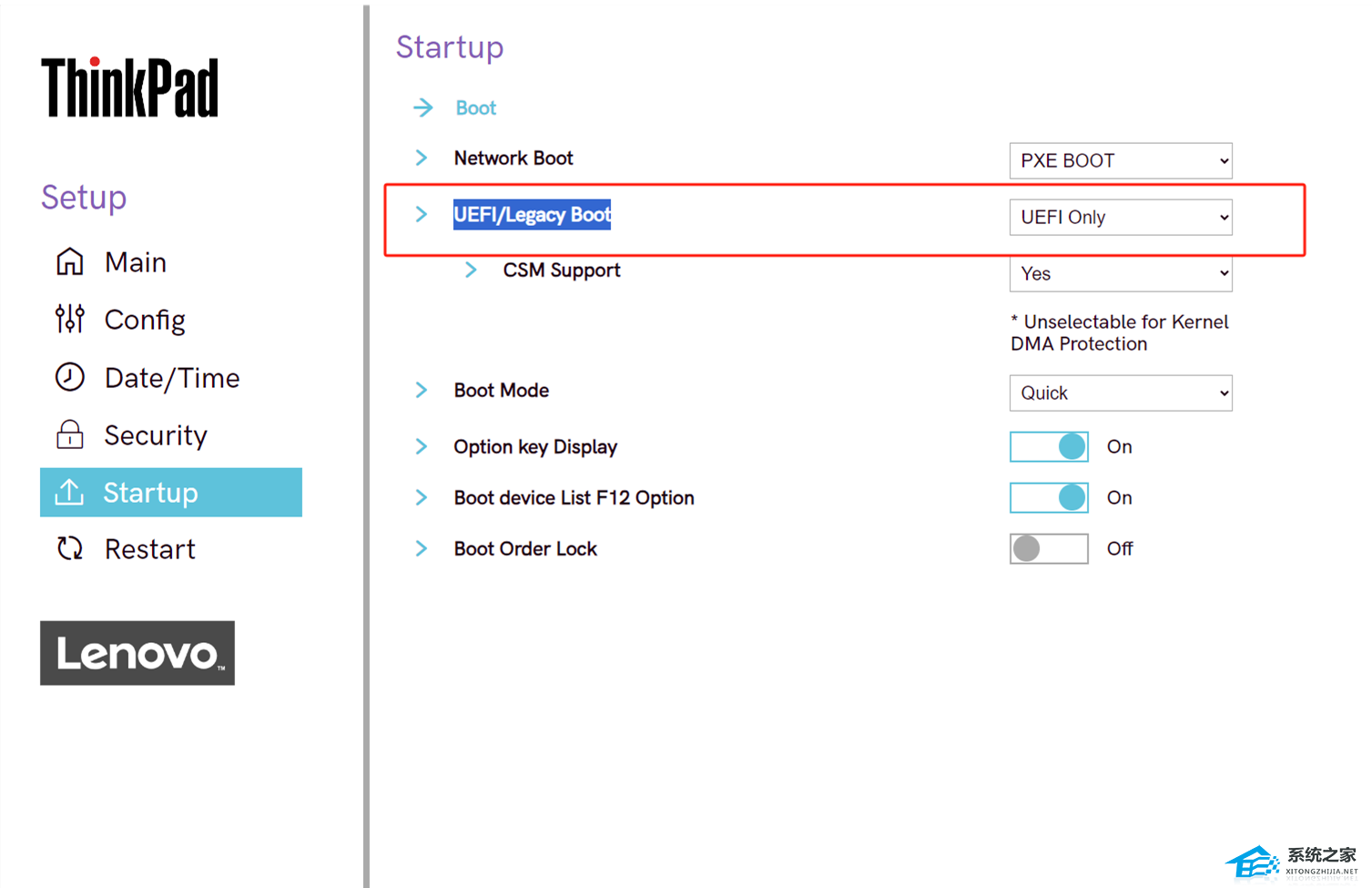Screen dimensions: 1372x888
Task: Turn off the Option key Display switch
Action: click(x=1049, y=446)
